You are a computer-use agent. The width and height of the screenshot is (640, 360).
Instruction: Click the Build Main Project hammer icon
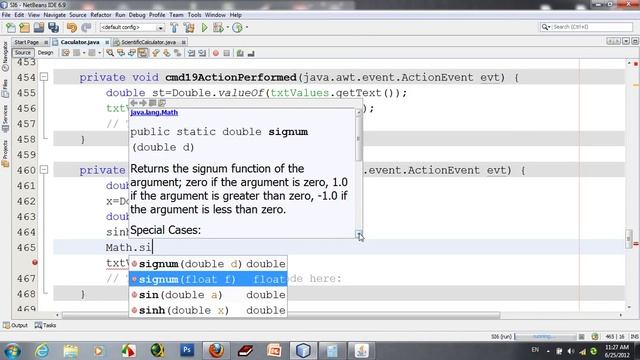(174, 27)
